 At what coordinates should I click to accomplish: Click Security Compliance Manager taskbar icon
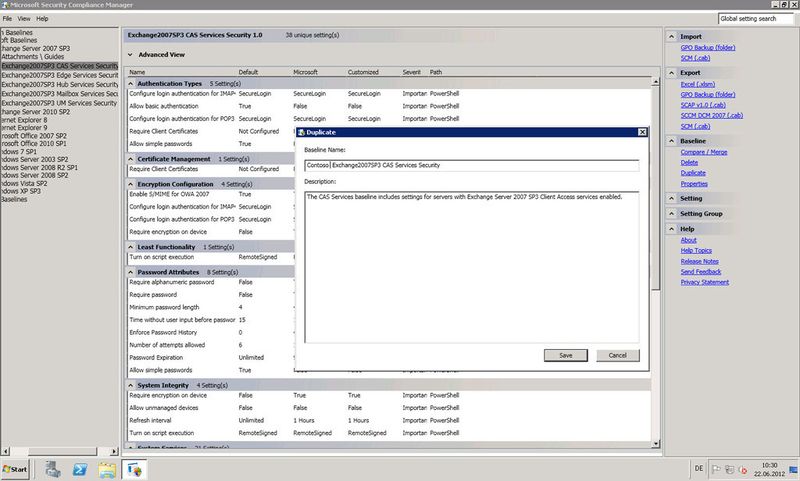(135, 469)
